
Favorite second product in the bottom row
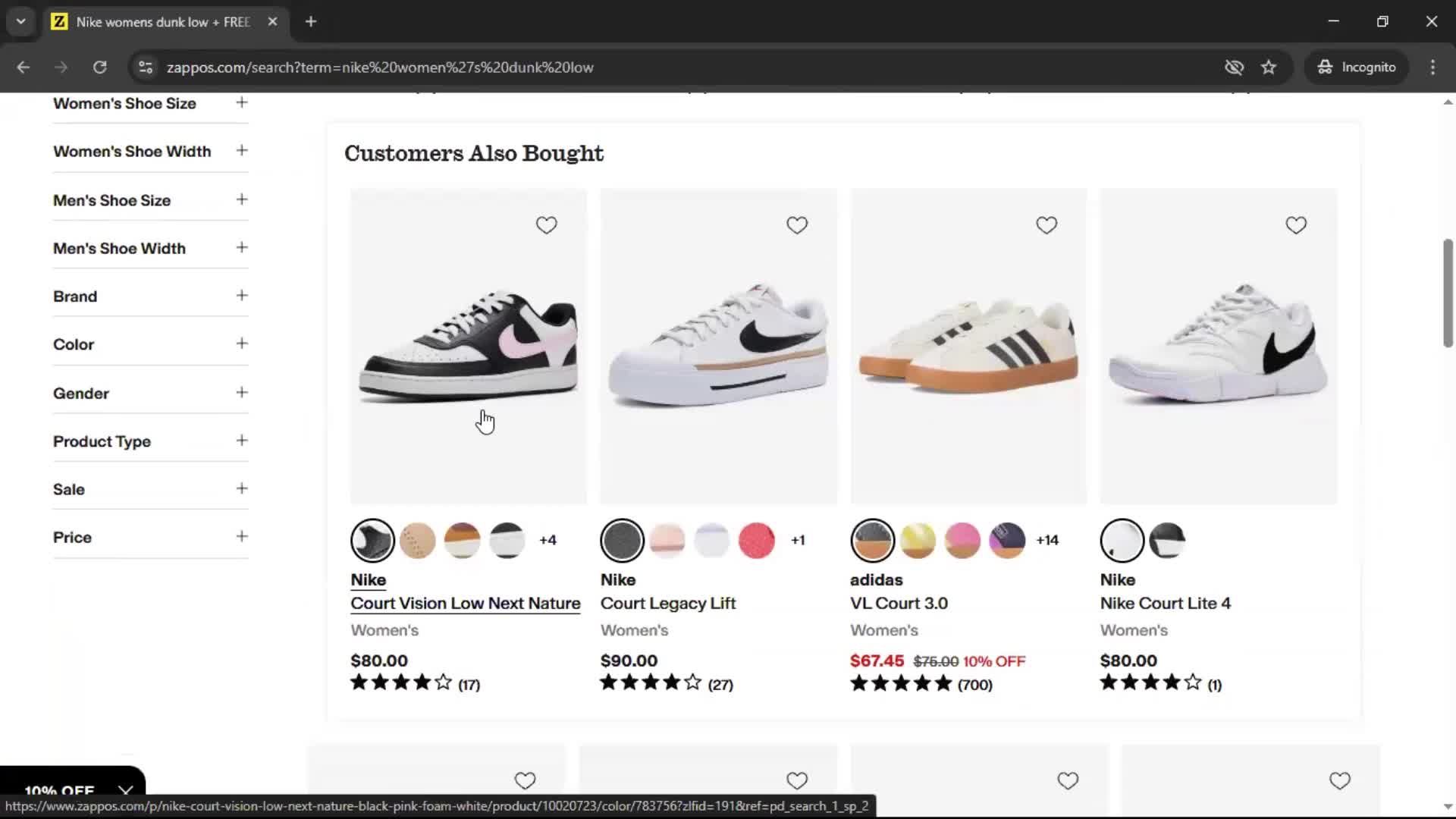(x=796, y=780)
